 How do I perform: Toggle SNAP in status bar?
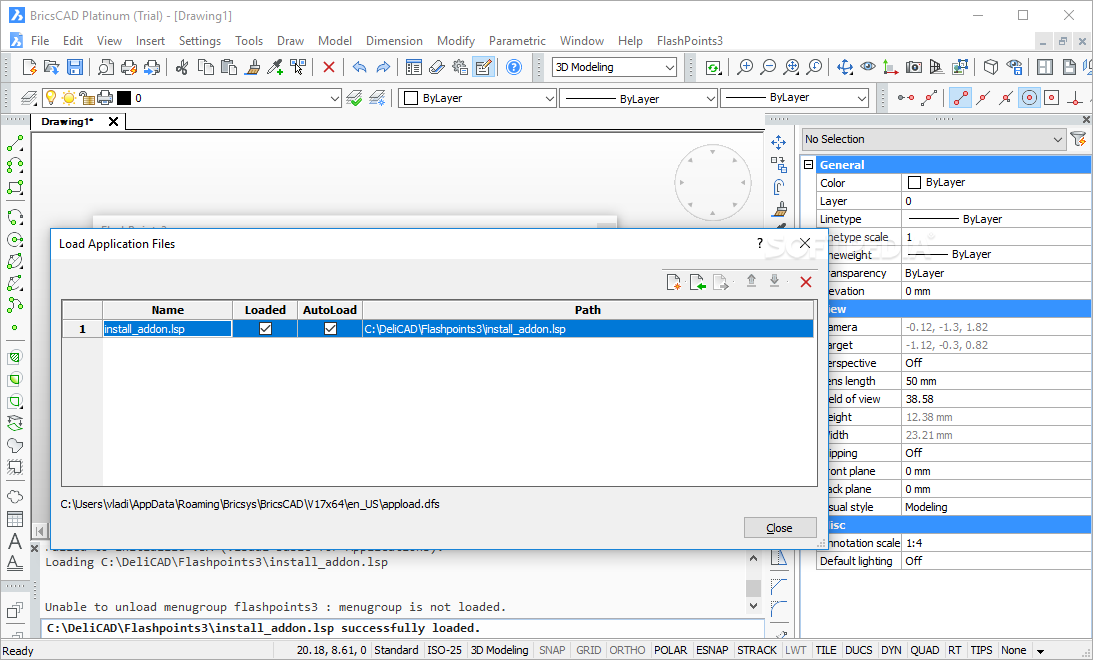(x=552, y=650)
